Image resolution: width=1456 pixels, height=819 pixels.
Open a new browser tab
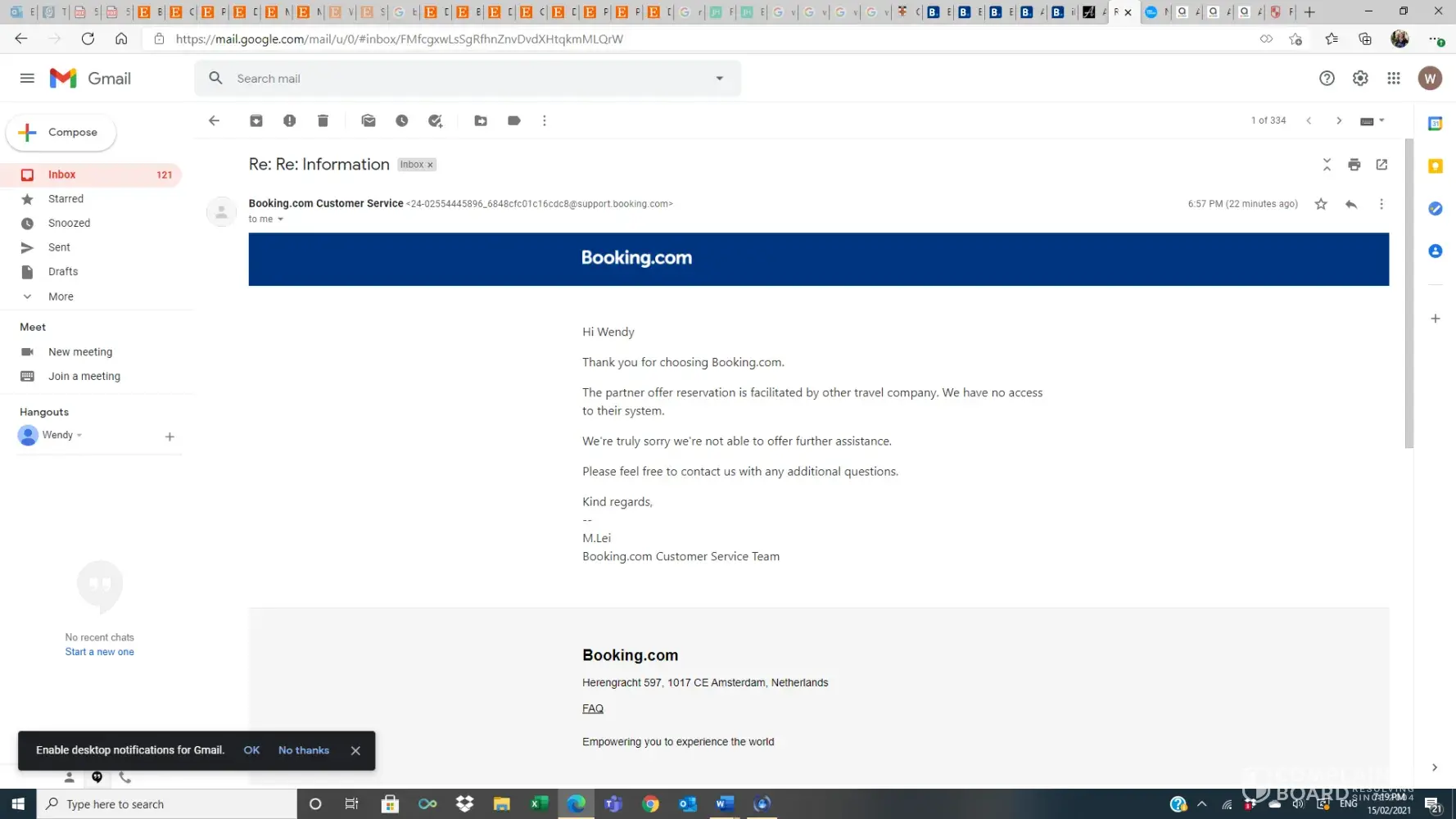click(1309, 12)
